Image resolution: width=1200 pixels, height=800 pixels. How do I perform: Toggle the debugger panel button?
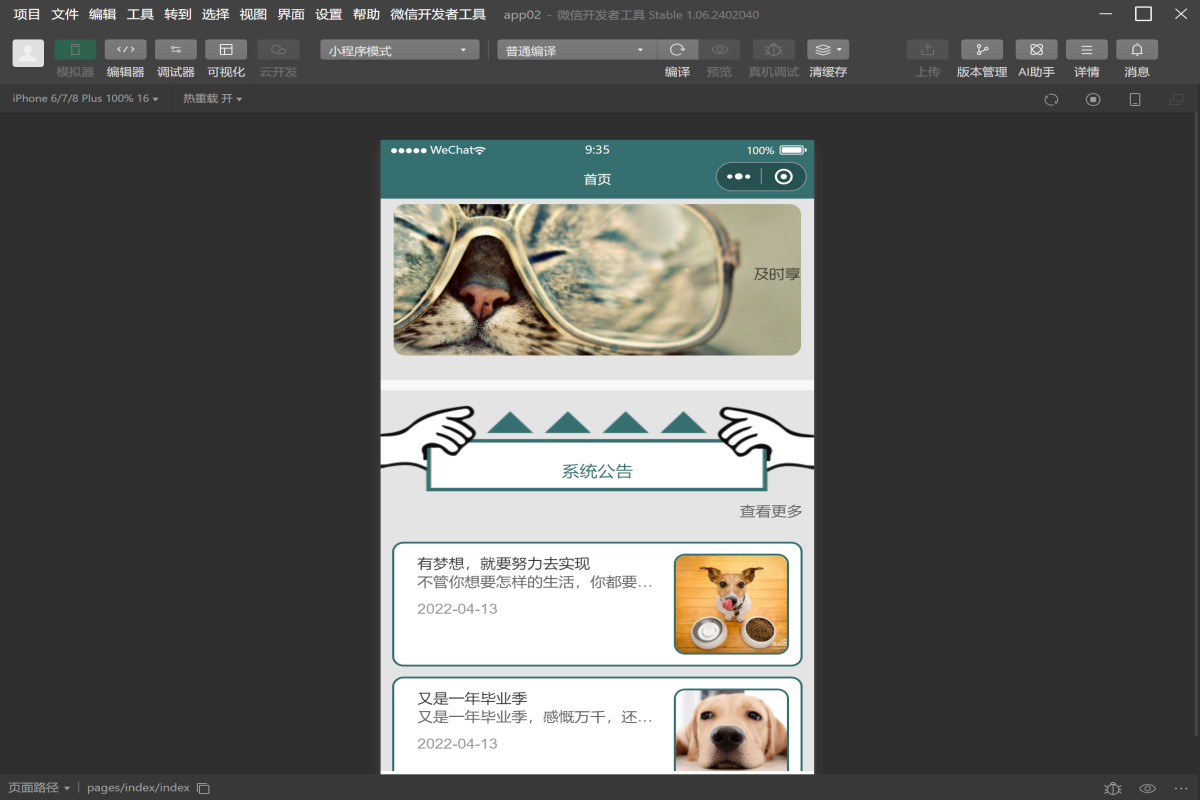pyautogui.click(x=175, y=50)
